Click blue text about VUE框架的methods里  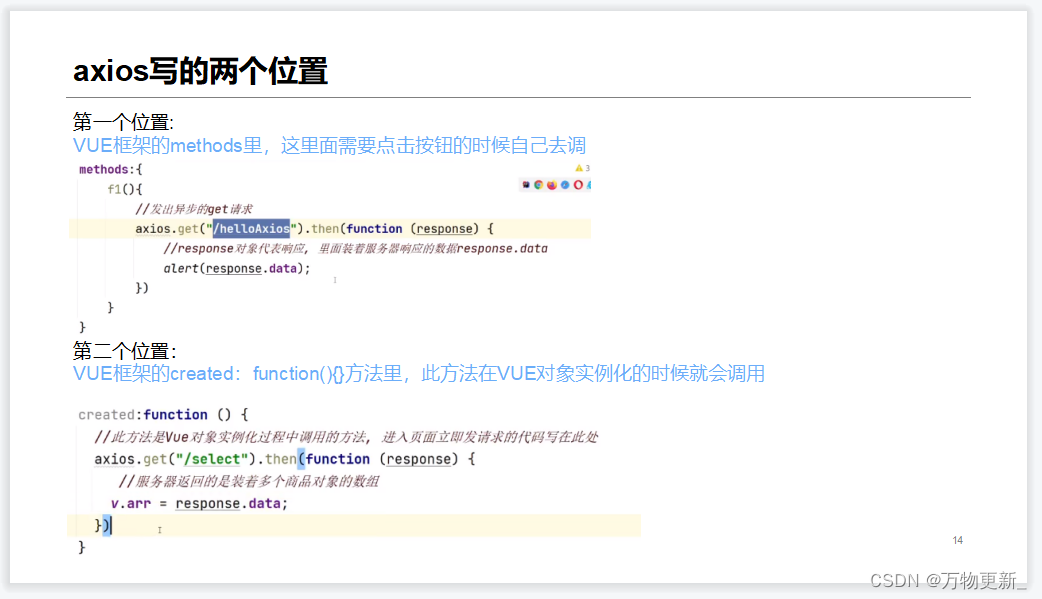coord(329,145)
